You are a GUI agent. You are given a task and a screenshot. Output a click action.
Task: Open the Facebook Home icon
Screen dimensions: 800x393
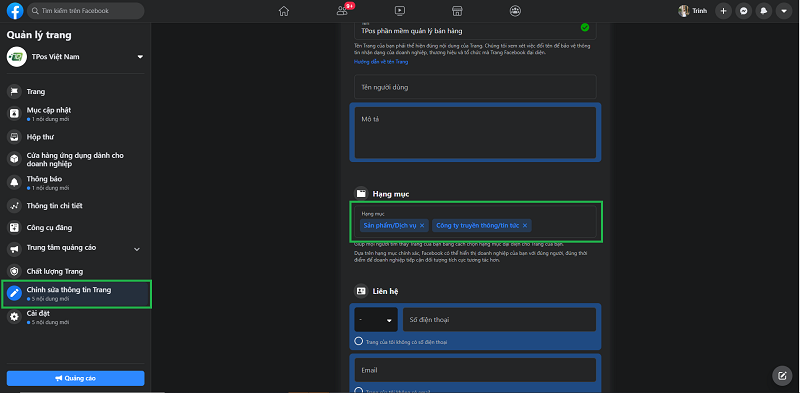pyautogui.click(x=284, y=11)
